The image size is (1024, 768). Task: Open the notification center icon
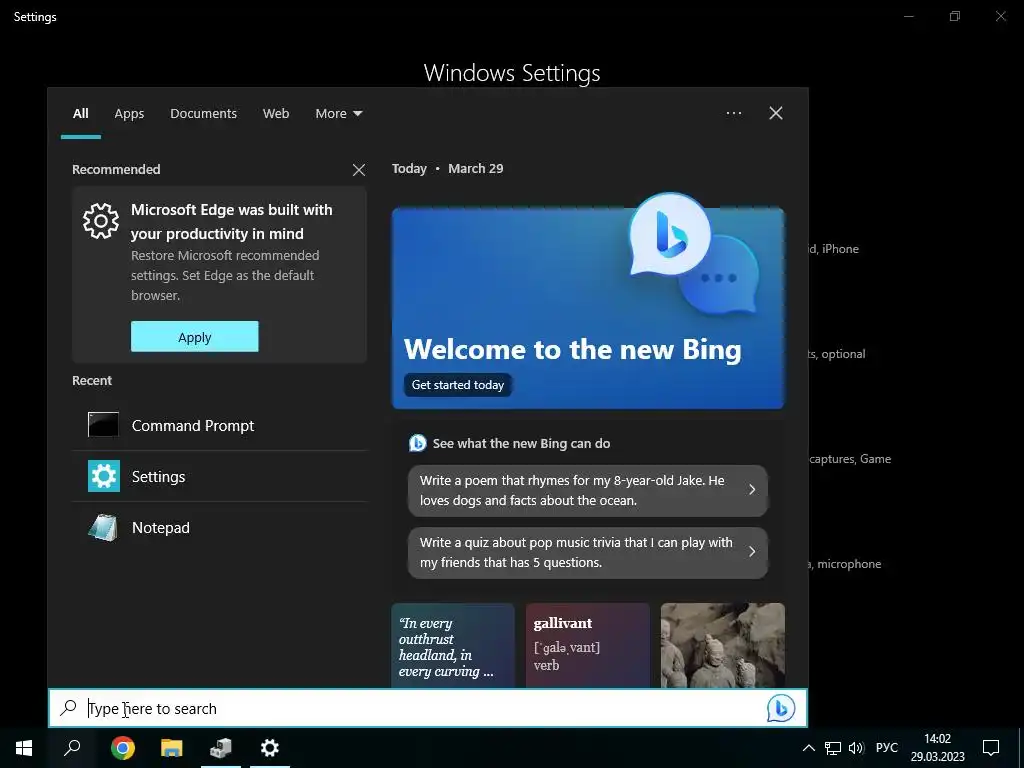click(x=991, y=748)
